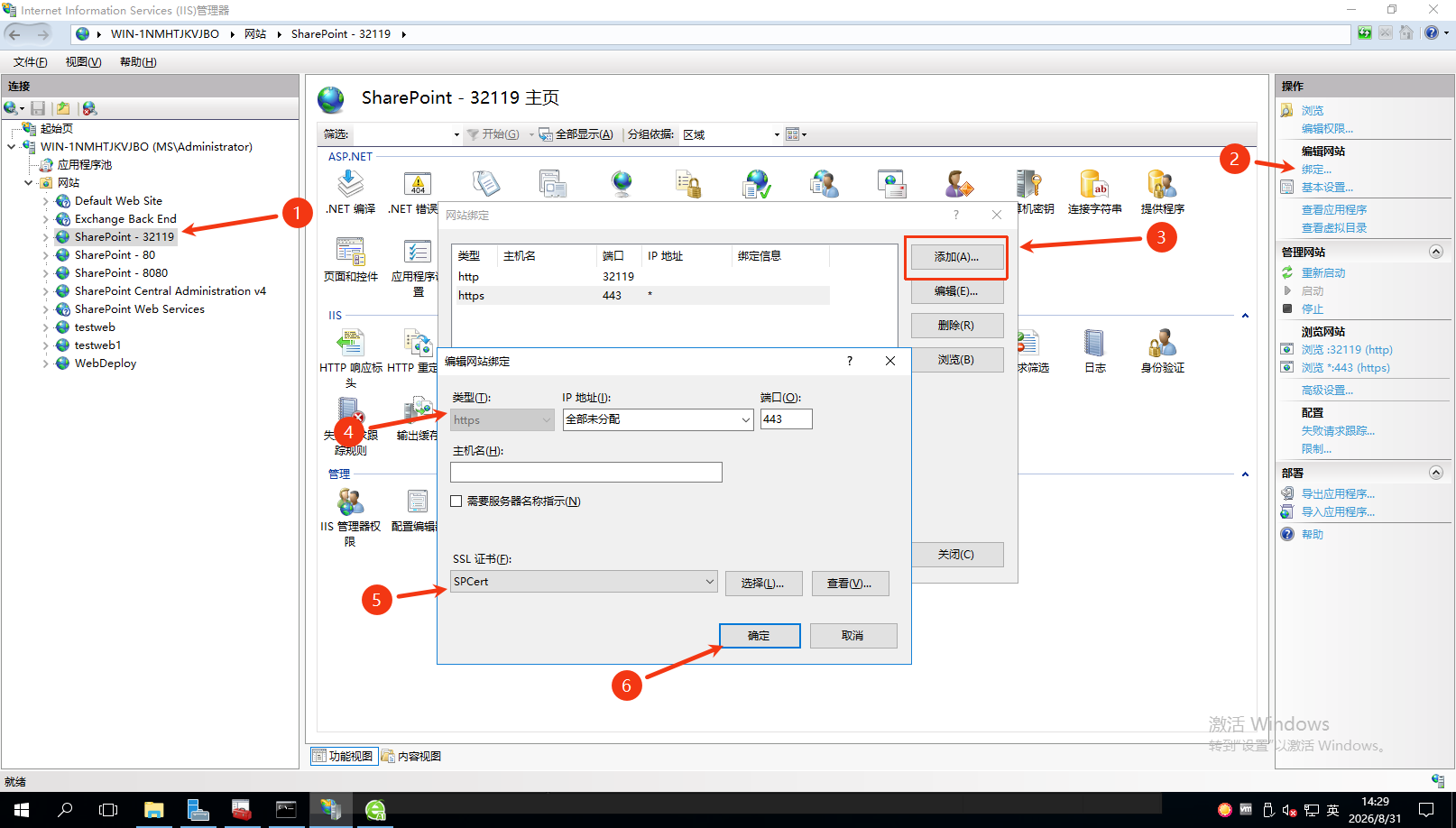Click the 绑定... link in 操作 pane

[1316, 170]
